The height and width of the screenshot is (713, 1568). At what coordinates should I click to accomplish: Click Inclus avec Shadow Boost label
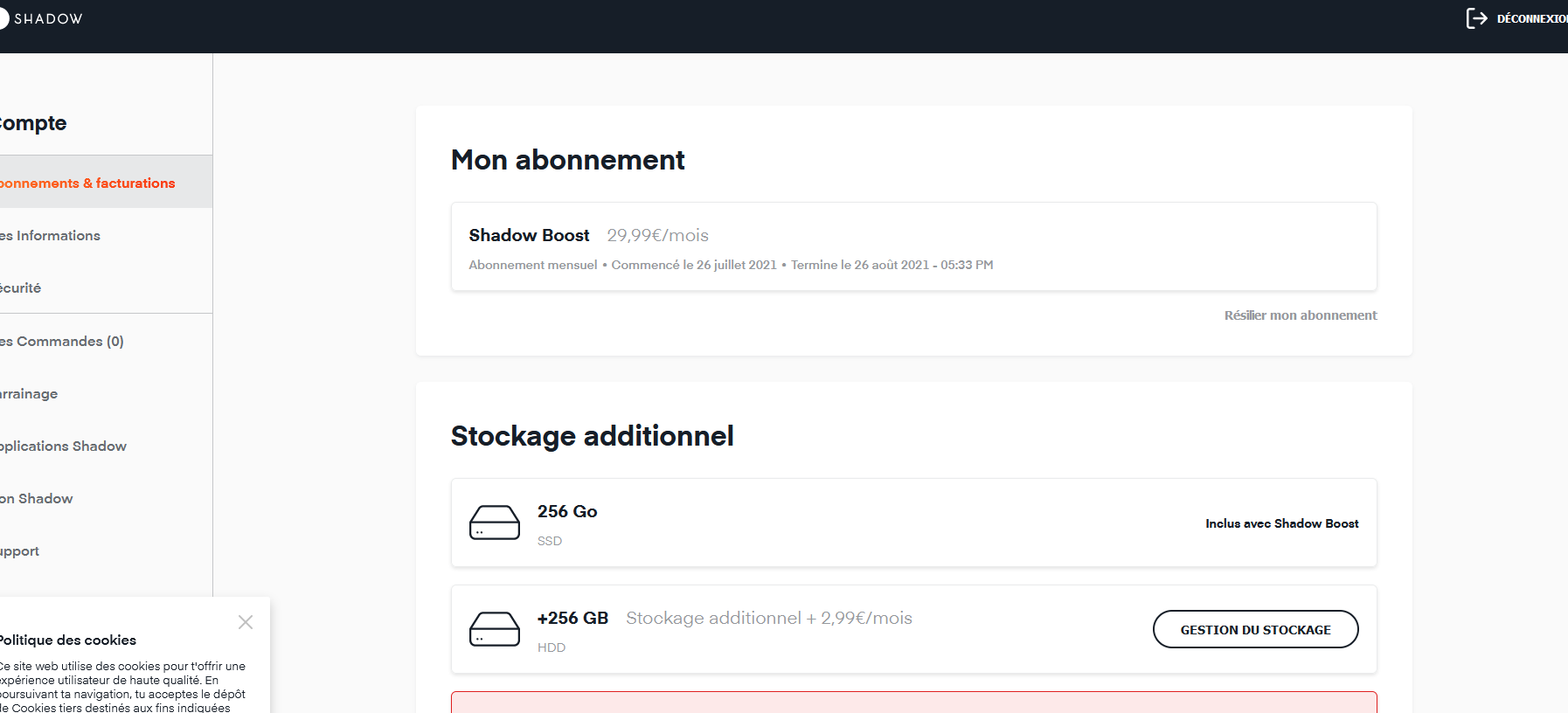coord(1281,523)
